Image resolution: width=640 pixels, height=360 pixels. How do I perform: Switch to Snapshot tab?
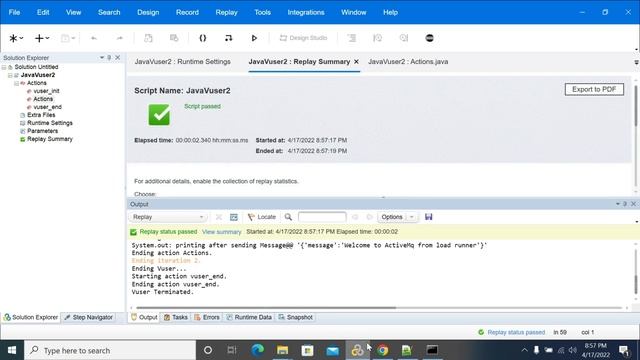296,317
